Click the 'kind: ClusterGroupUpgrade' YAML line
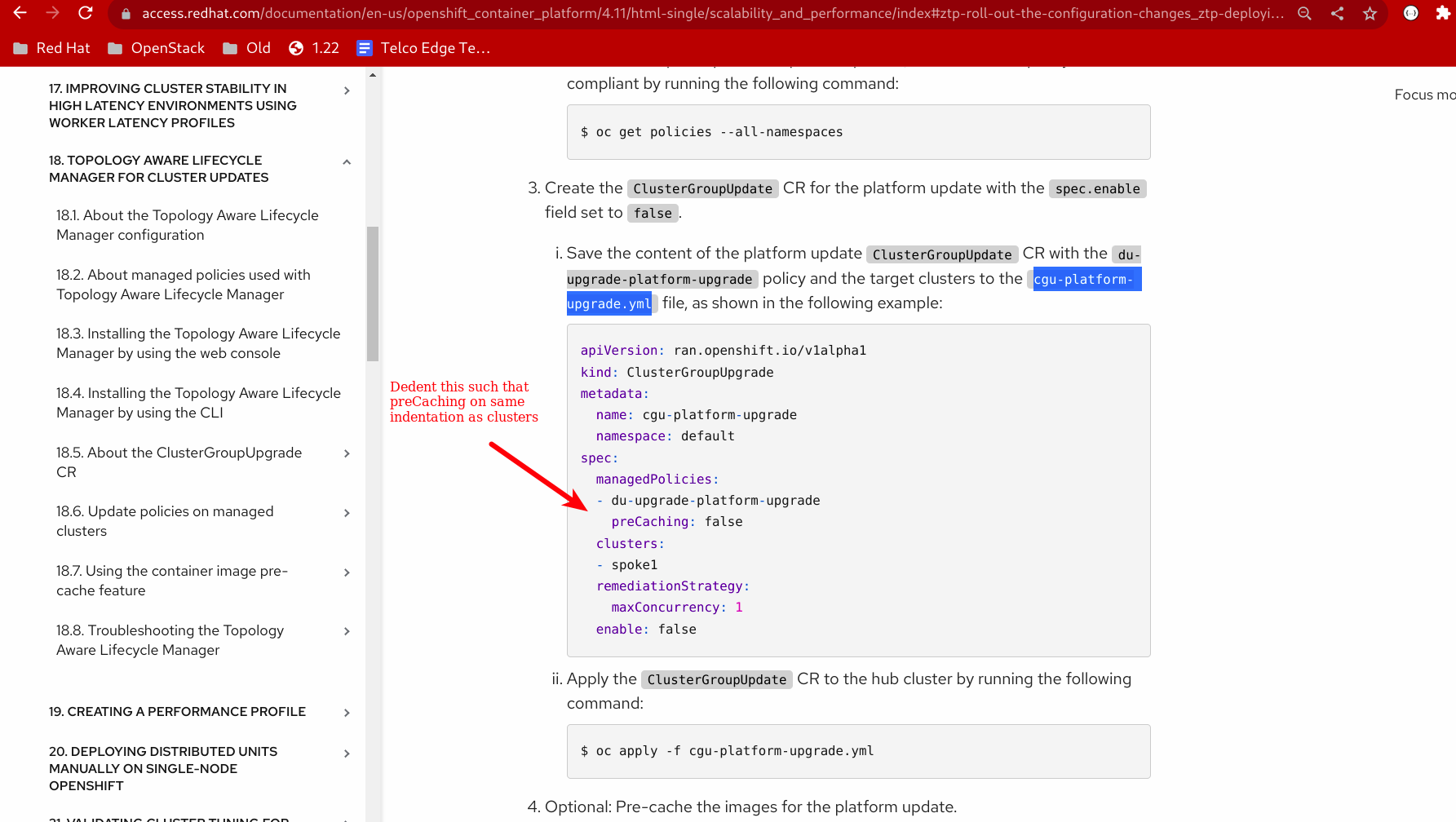 pyautogui.click(x=677, y=373)
